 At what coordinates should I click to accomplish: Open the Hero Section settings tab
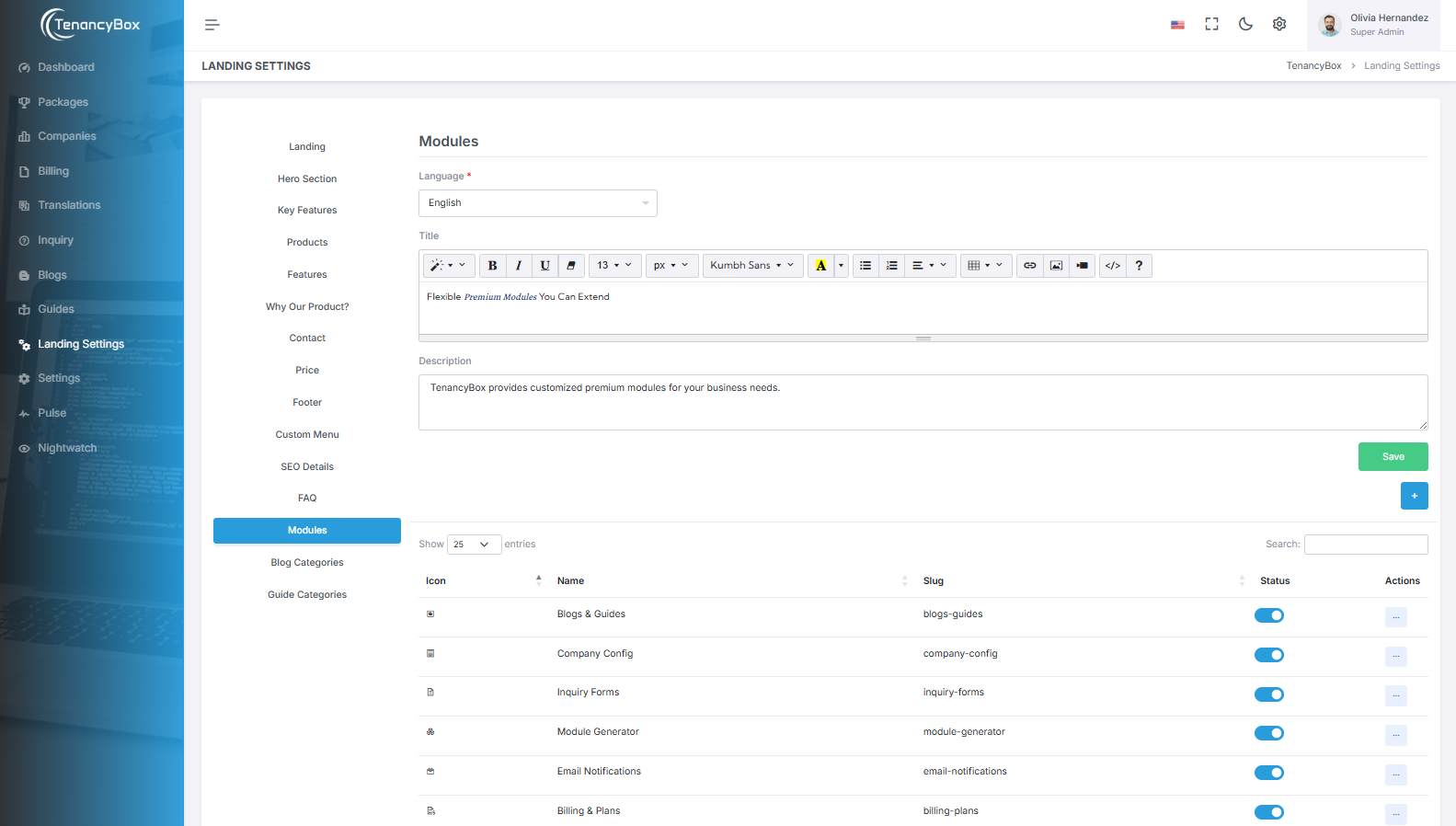[x=307, y=179]
